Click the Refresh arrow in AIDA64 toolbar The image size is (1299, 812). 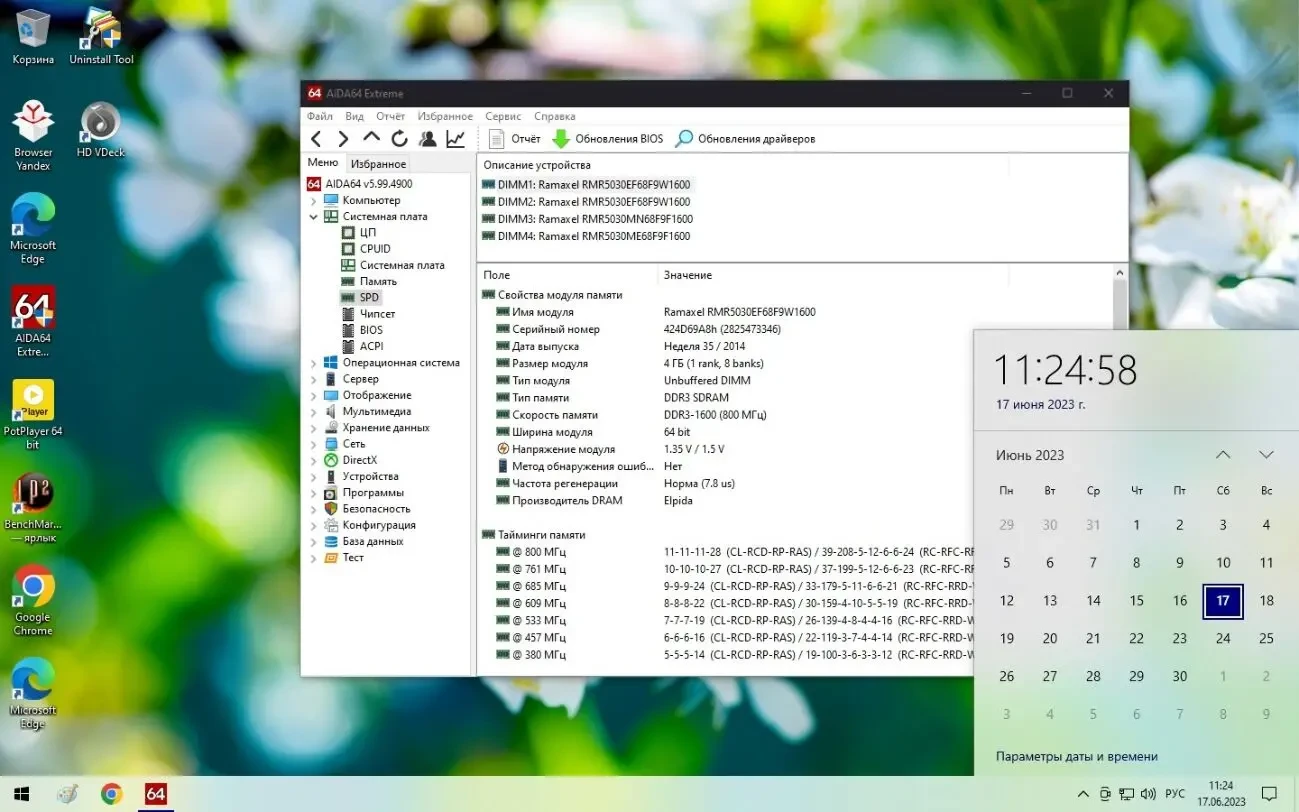coord(399,139)
